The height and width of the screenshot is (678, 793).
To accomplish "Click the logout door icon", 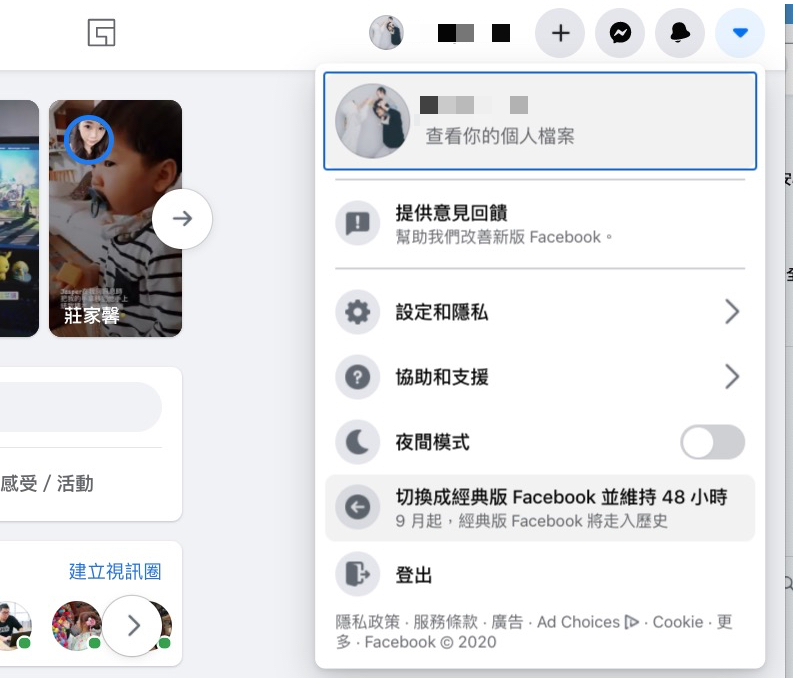I will tap(358, 574).
